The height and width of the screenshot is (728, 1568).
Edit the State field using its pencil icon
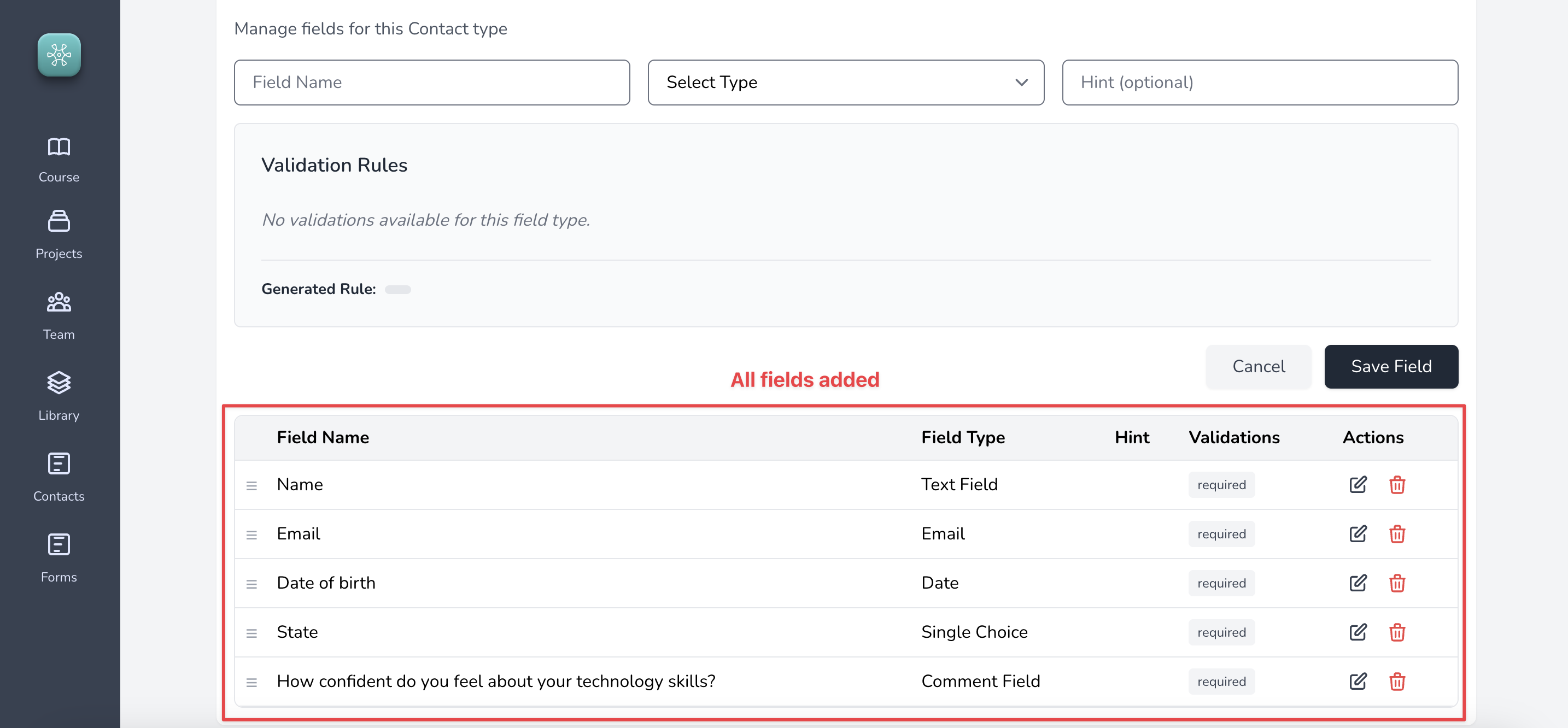(x=1358, y=632)
